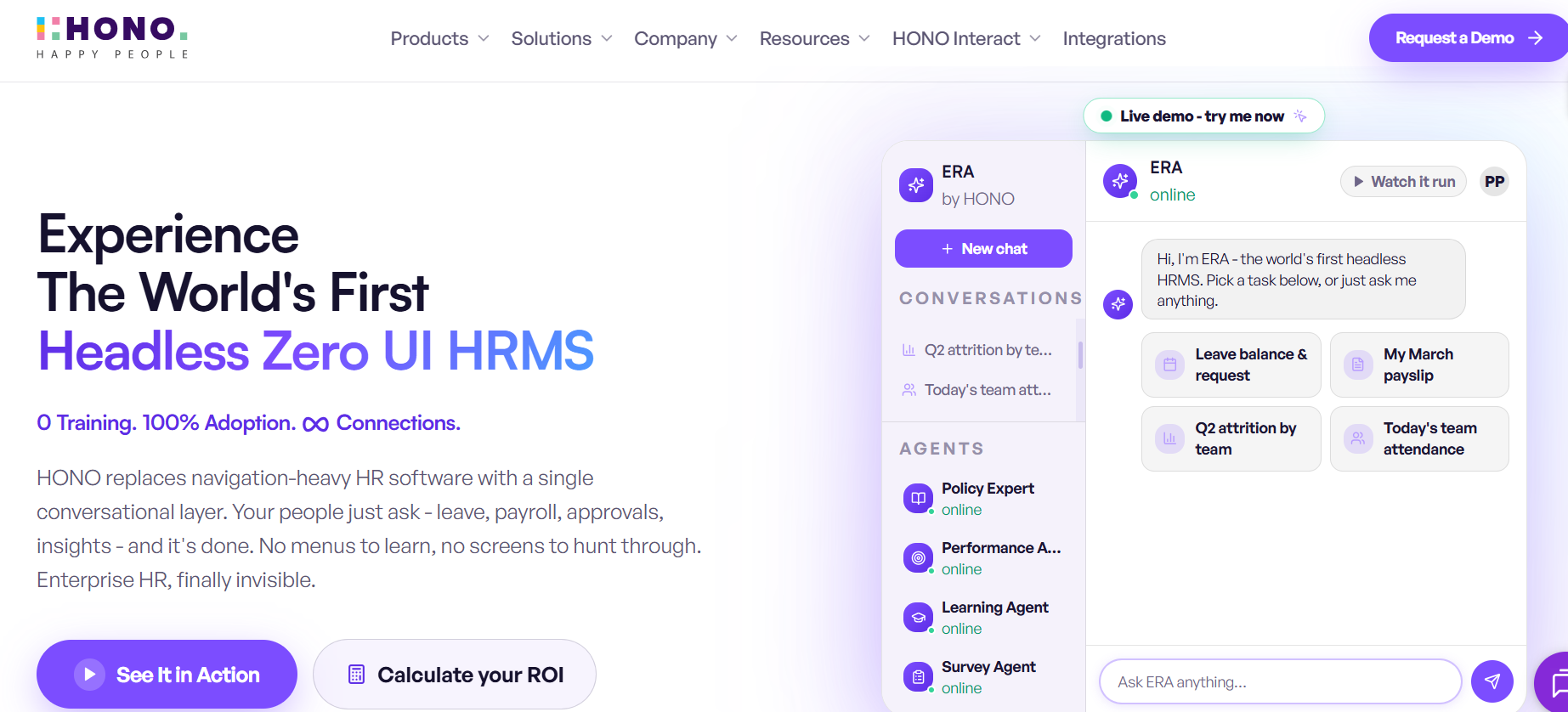Expand the Resources dropdown

coord(814,39)
